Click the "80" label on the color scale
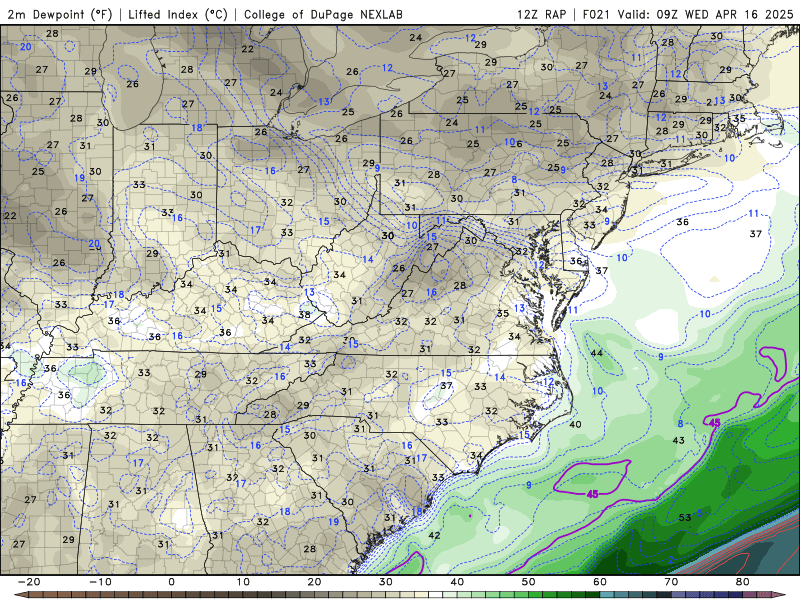The height and width of the screenshot is (600, 800). point(743,582)
